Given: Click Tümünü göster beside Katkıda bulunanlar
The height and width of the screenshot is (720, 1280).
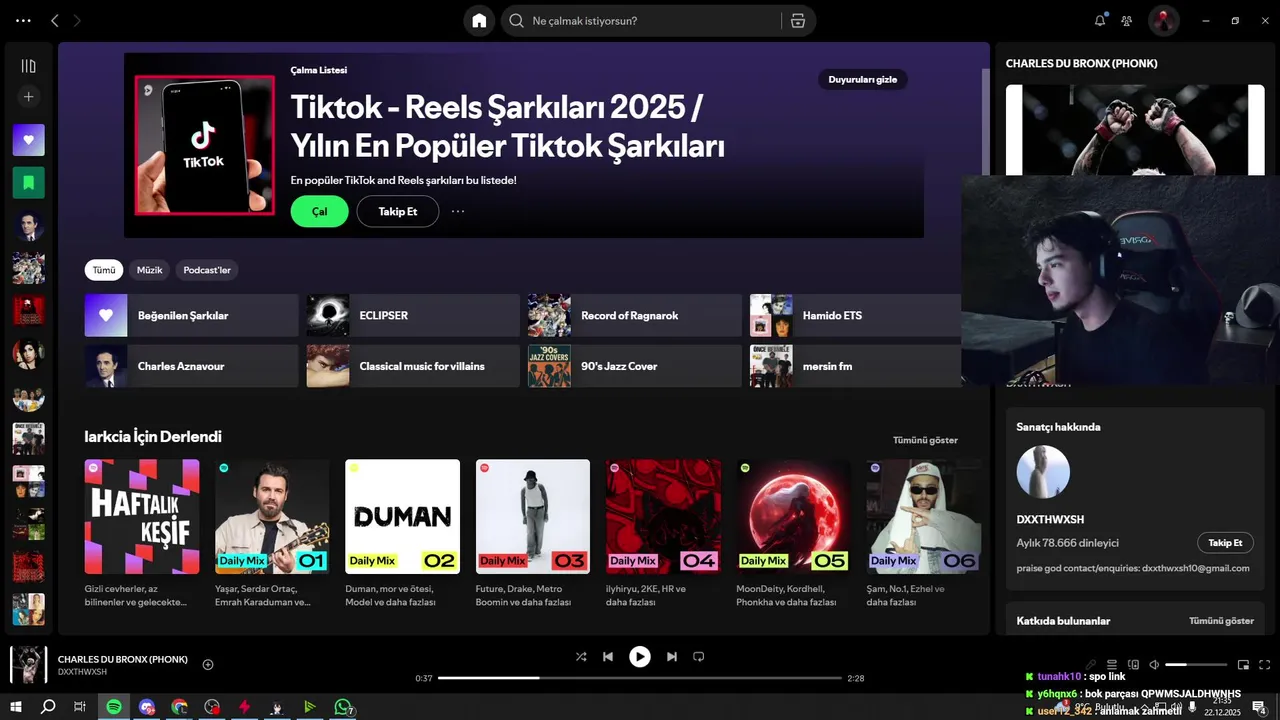Looking at the screenshot, I should (x=1221, y=621).
